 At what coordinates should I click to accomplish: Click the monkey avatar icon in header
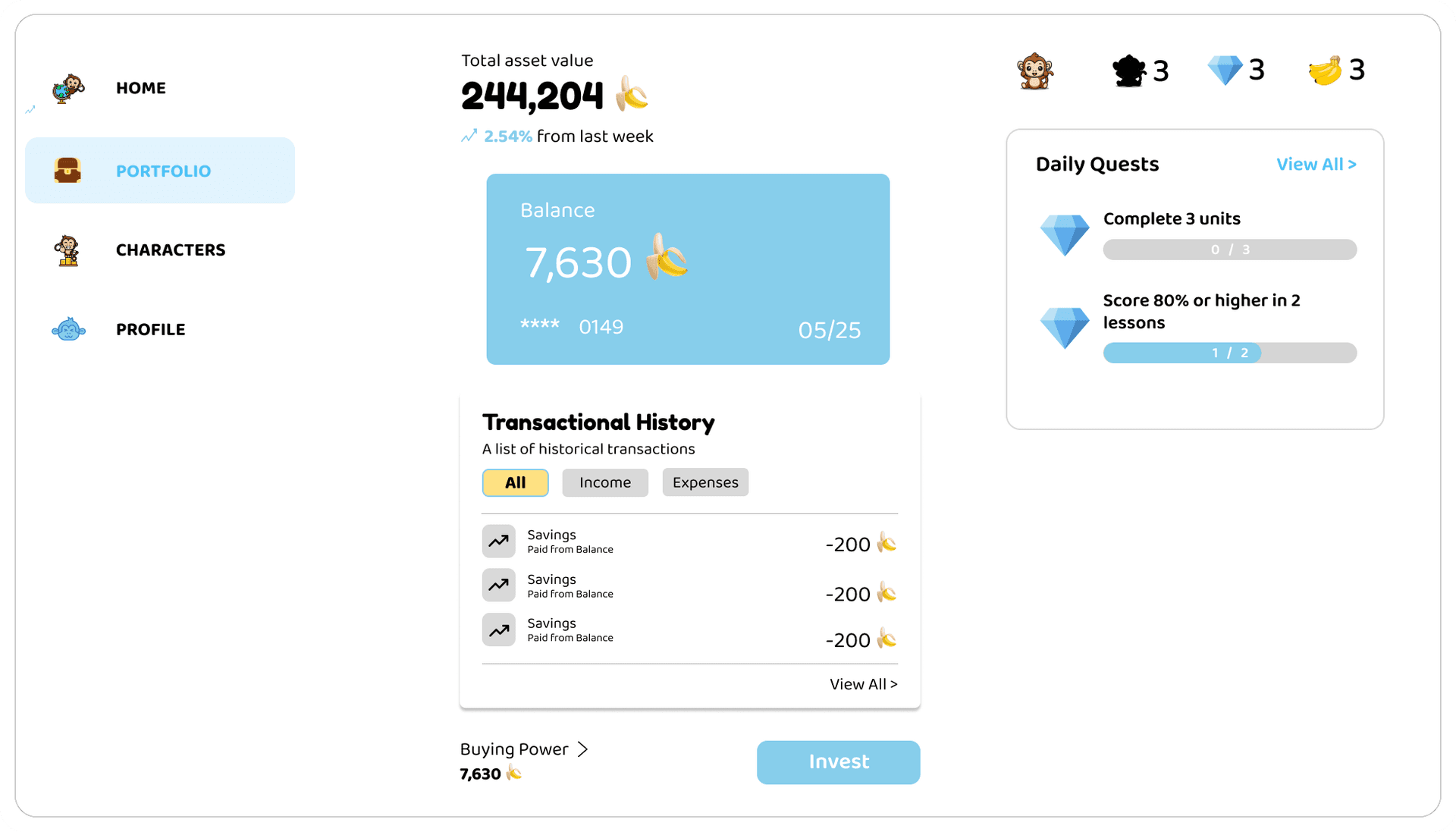pyautogui.click(x=1035, y=71)
